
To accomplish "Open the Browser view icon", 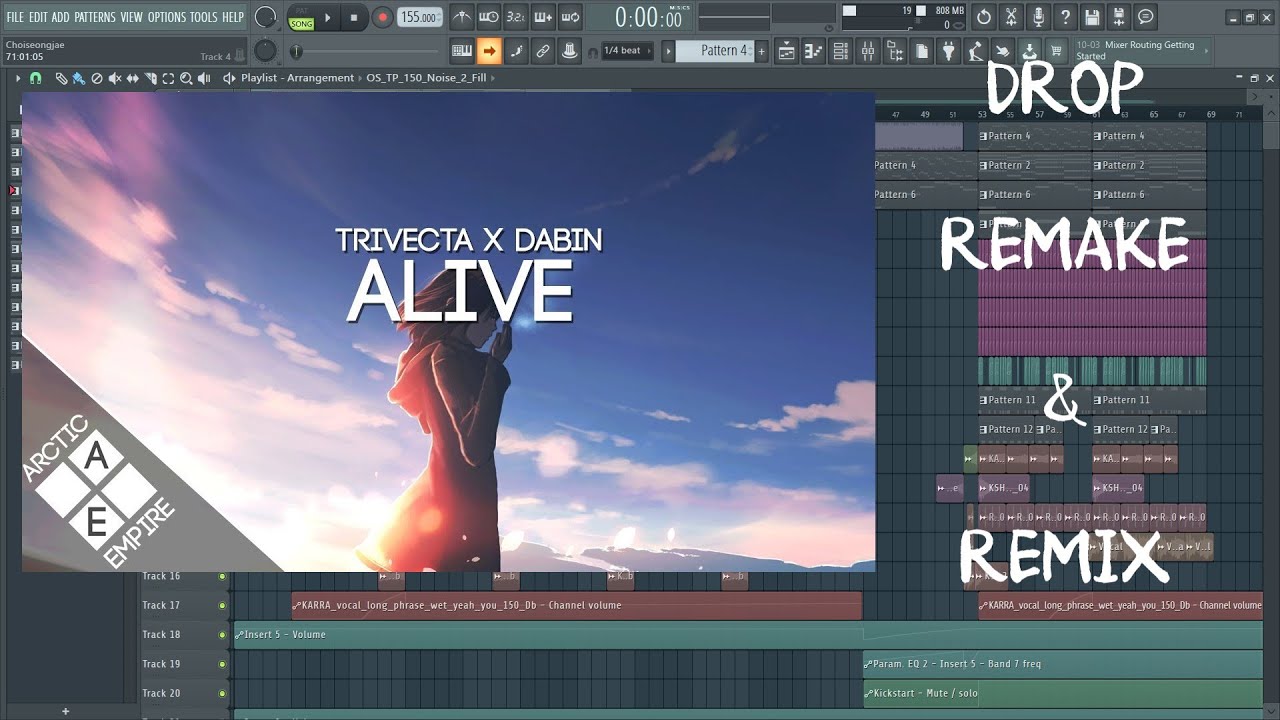I will pyautogui.click(x=895, y=50).
